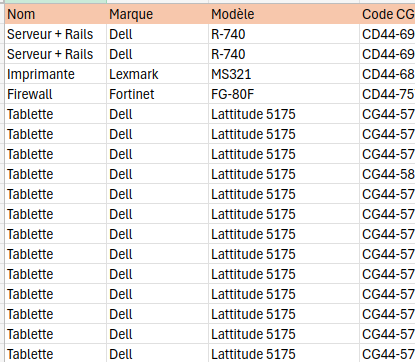Select the Modèle header cell

(x=284, y=14)
